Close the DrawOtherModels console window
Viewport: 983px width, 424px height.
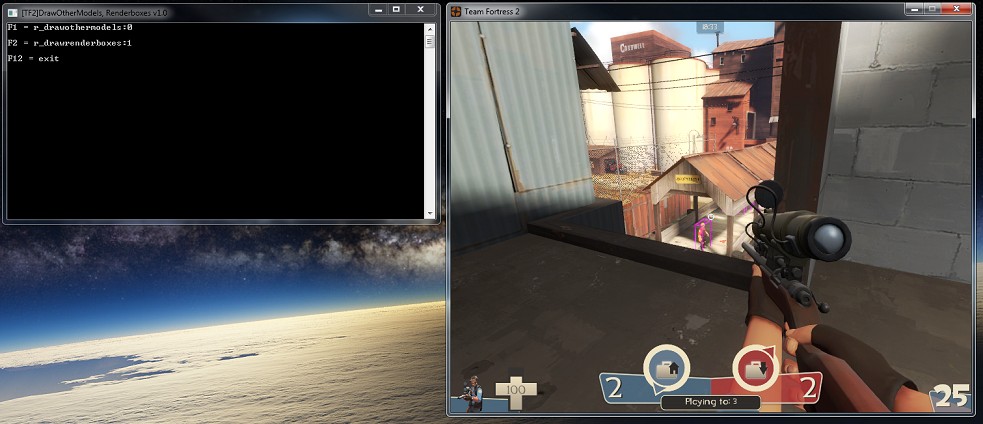click(x=421, y=10)
